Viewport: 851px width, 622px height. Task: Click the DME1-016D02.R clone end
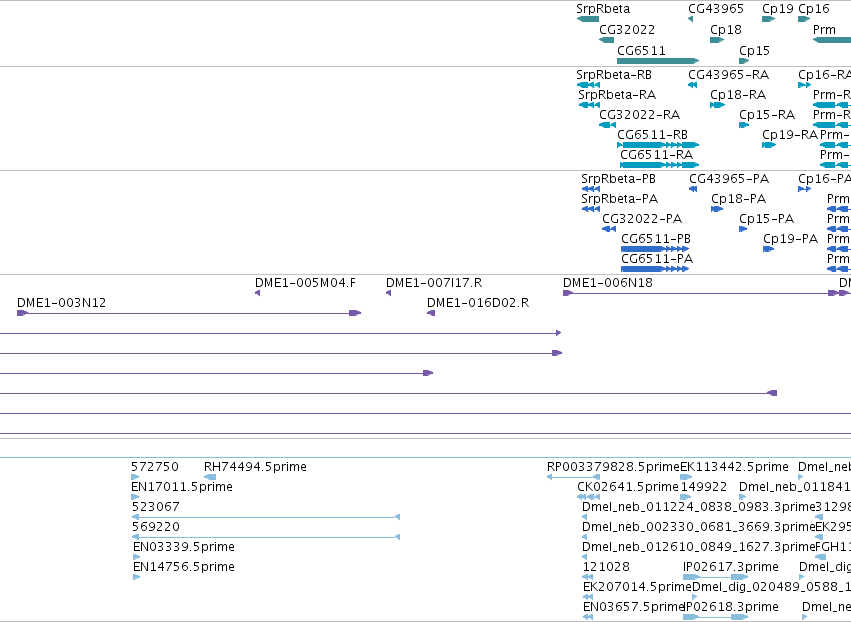coord(431,313)
